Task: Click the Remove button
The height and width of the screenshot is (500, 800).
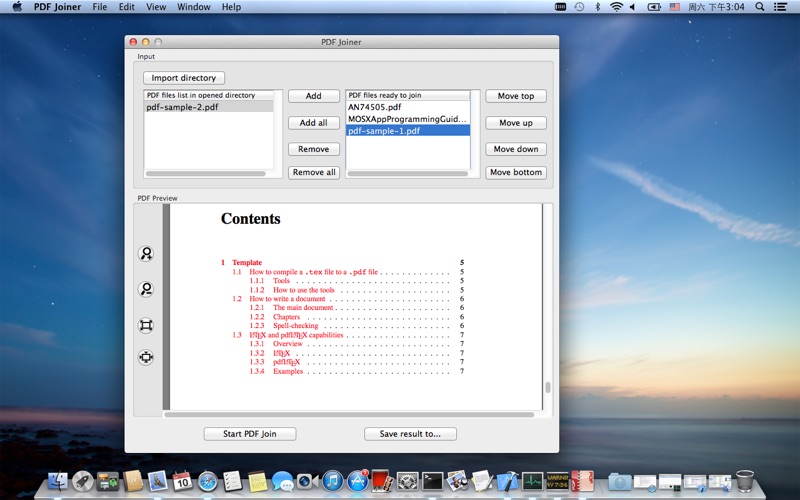Action: click(314, 149)
